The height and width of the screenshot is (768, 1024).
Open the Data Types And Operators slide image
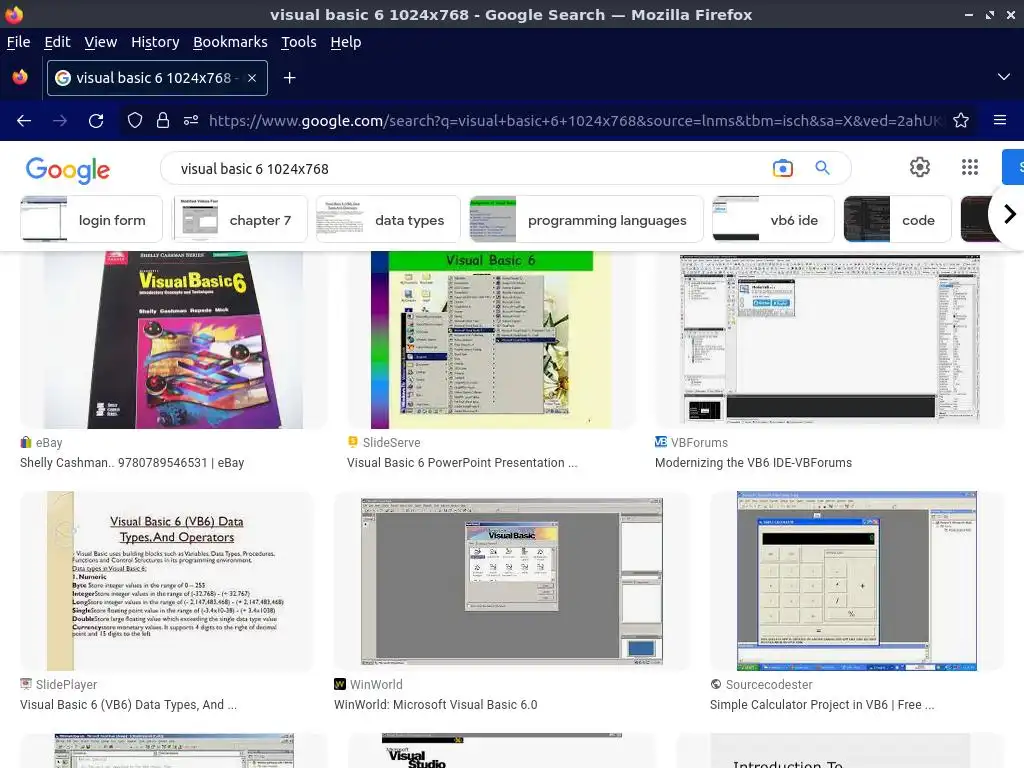[x=167, y=581]
